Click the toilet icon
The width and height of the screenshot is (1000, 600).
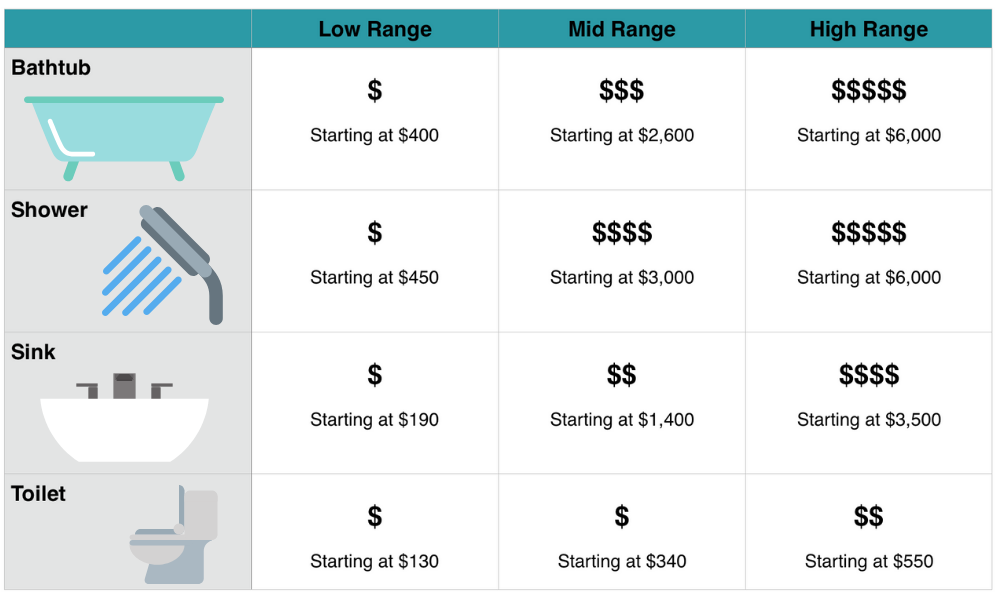[x=173, y=534]
